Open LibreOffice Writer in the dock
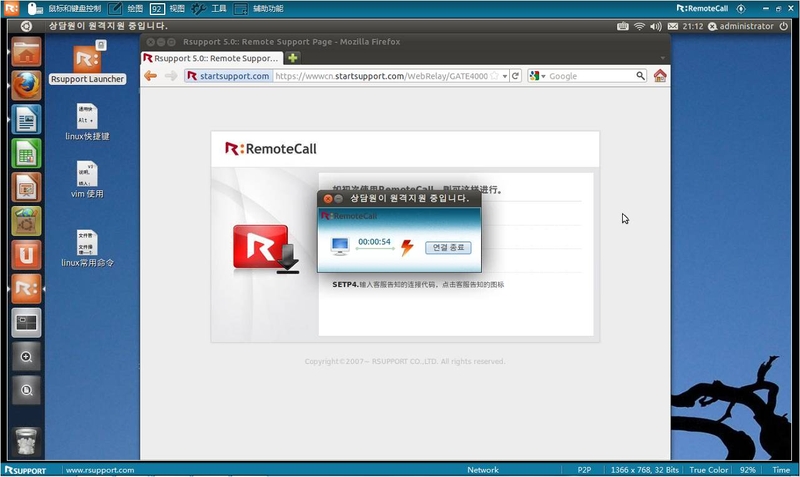 point(26,119)
